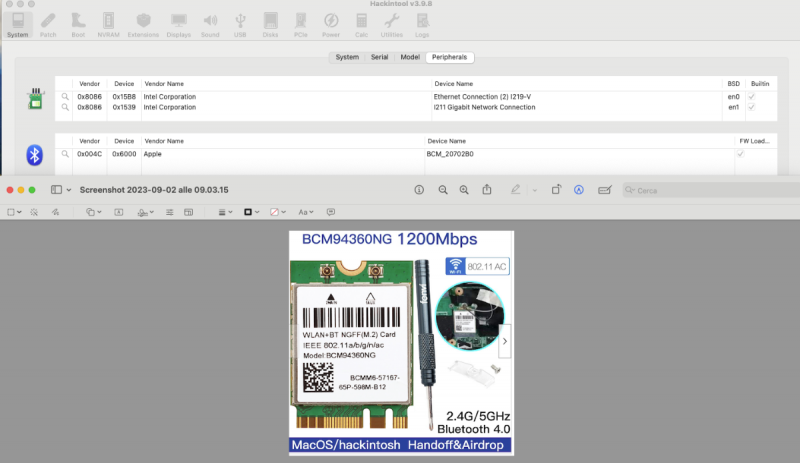Screen dimensions: 800x463
Task: Toggle Builtin checkbox for en1 row
Action: click(752, 107)
